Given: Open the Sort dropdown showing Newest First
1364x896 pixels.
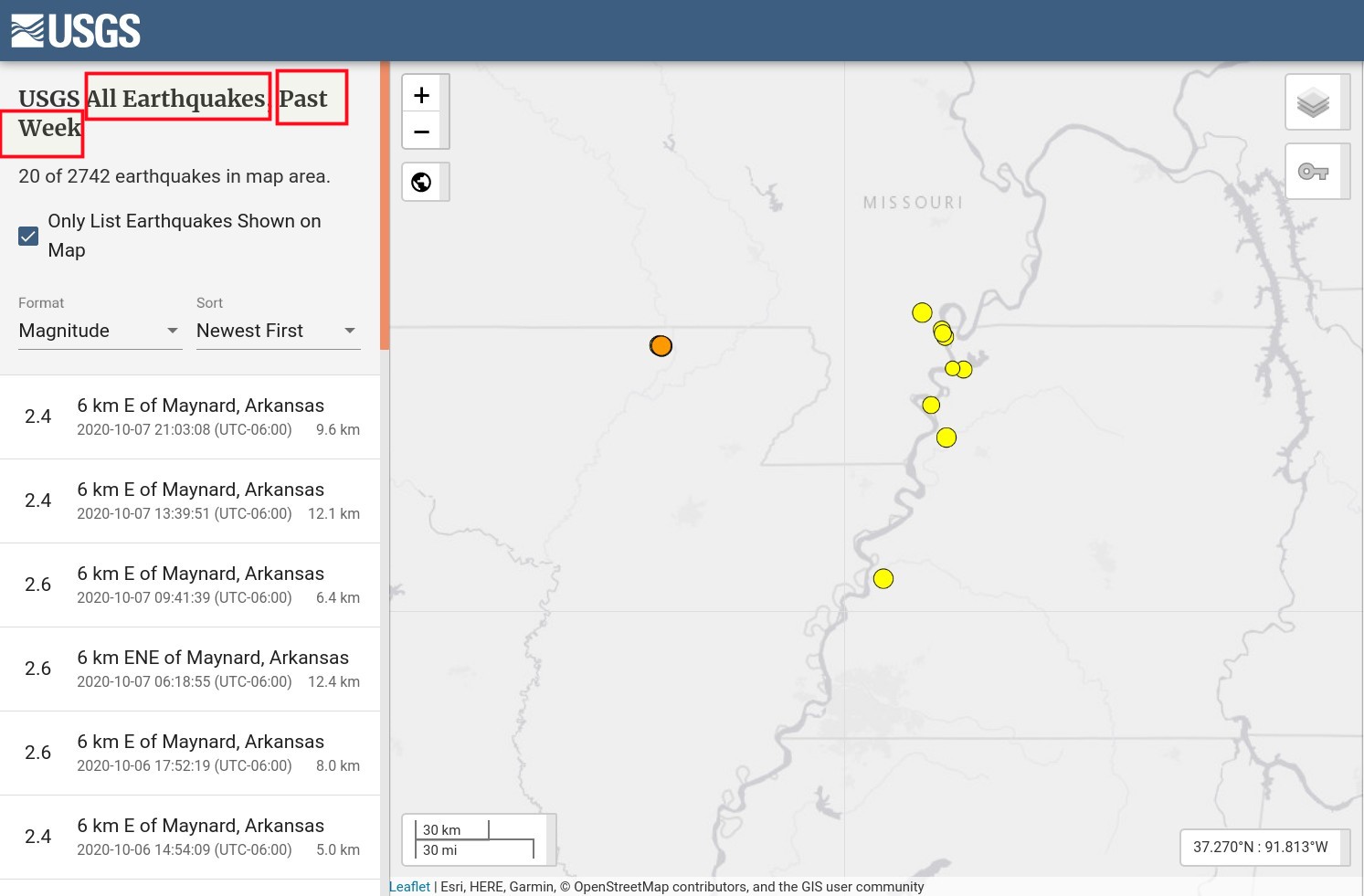Looking at the screenshot, I should point(278,331).
